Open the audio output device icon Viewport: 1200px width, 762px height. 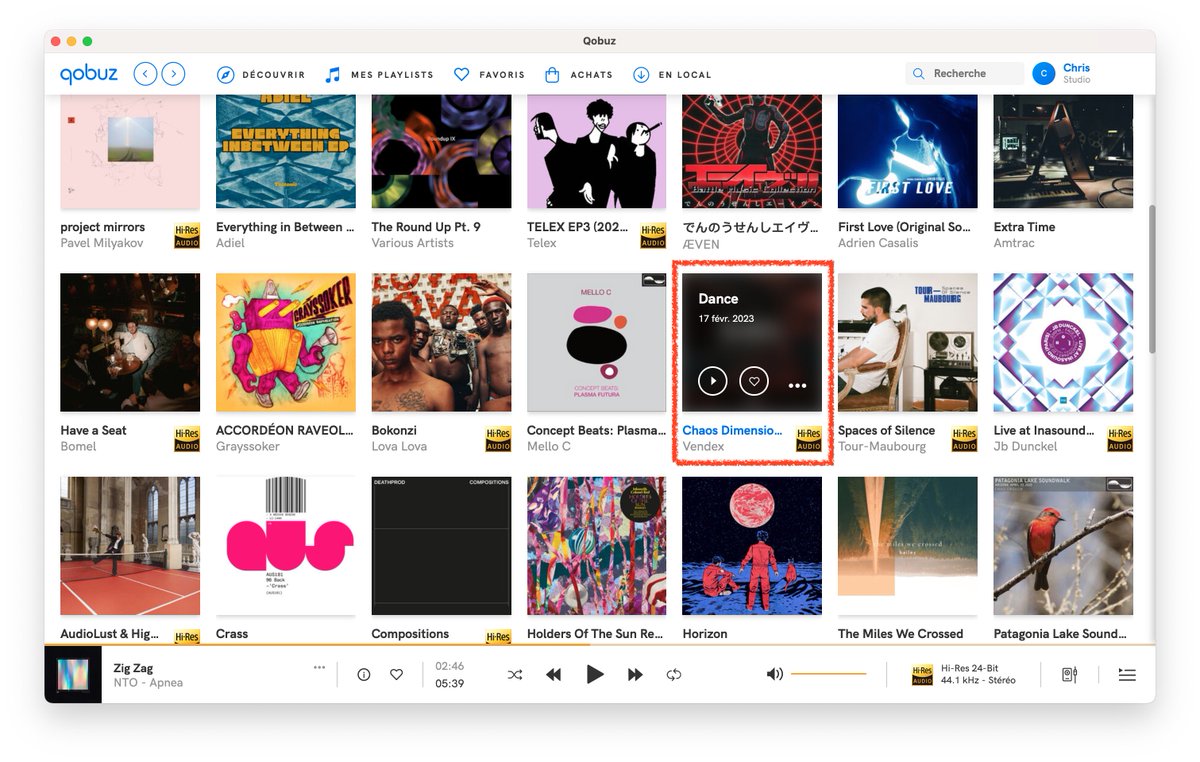coord(1069,675)
